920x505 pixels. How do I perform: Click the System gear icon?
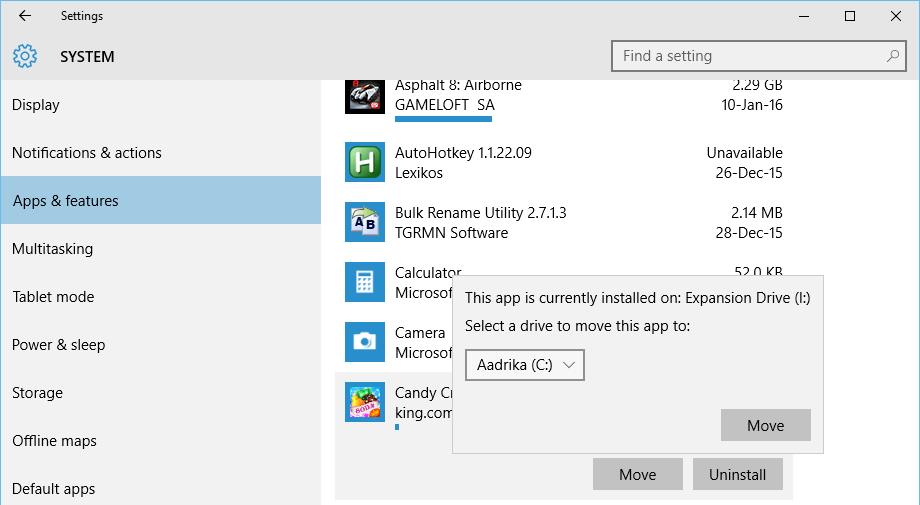coord(25,56)
